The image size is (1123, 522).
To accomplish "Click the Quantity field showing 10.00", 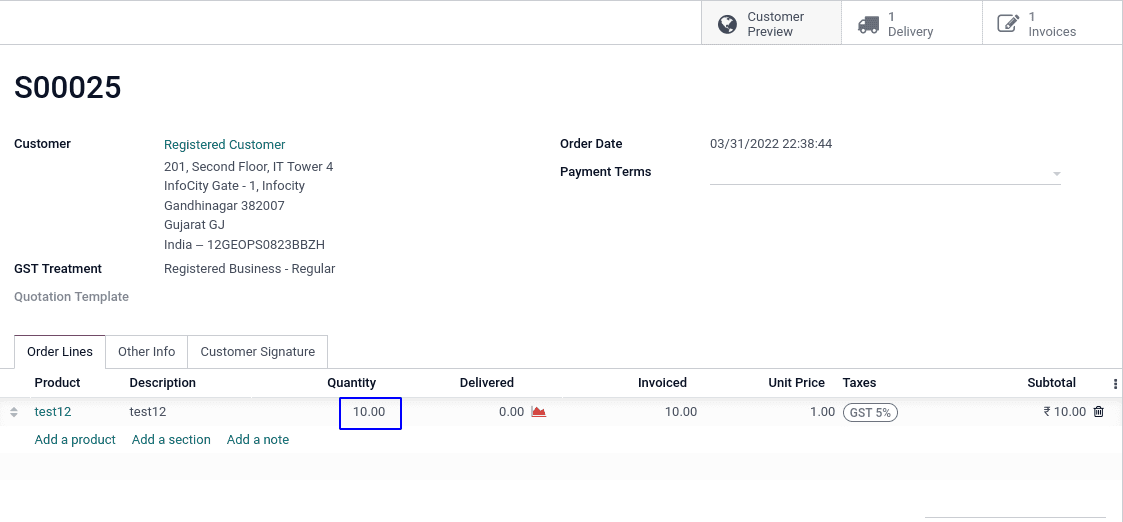I will pos(370,413).
